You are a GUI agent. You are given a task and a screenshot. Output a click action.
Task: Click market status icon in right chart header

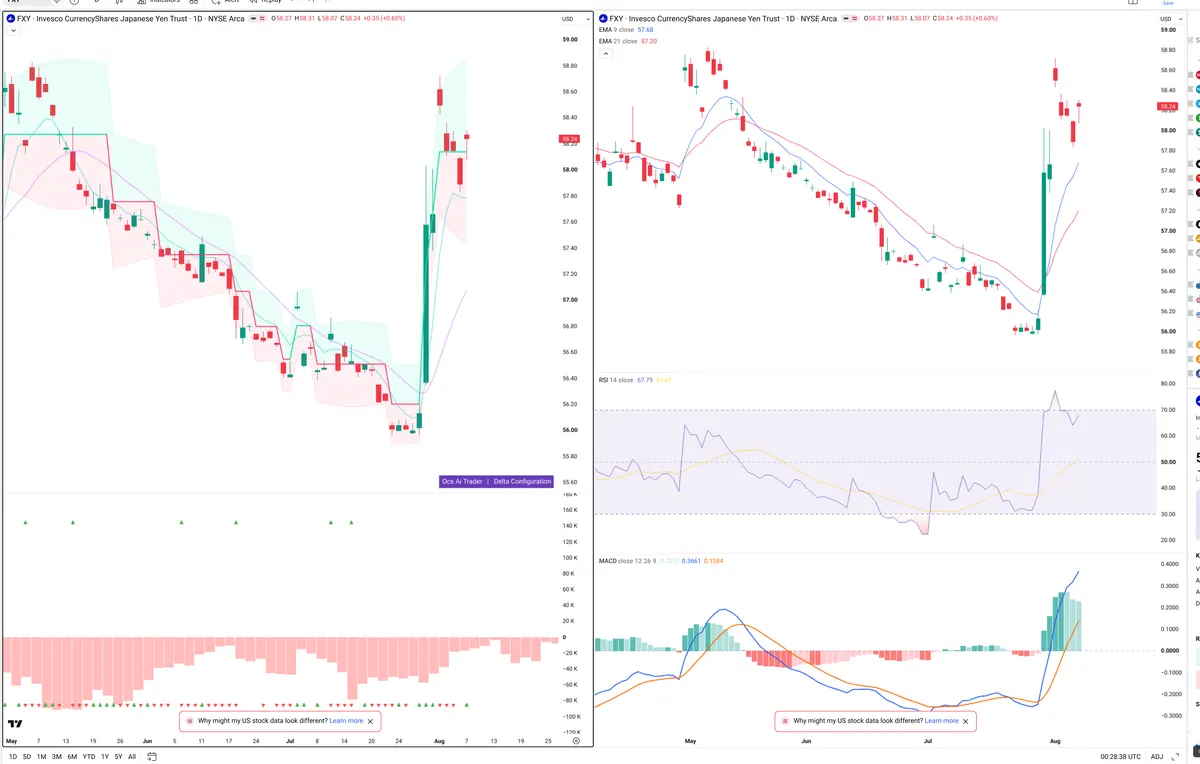pos(848,18)
